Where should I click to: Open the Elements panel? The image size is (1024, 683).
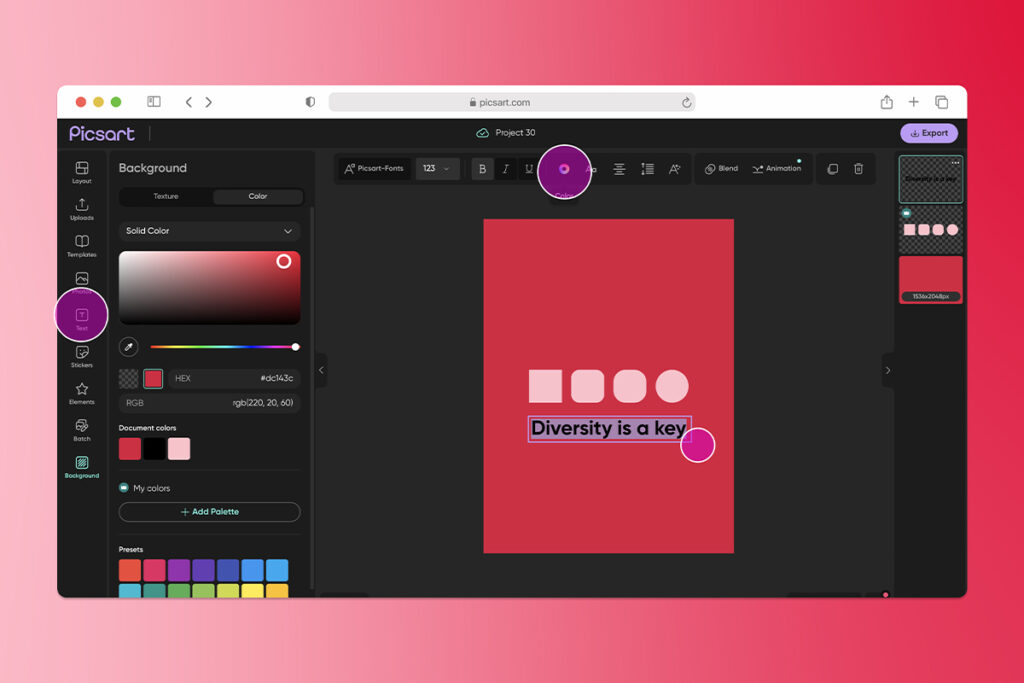point(81,391)
